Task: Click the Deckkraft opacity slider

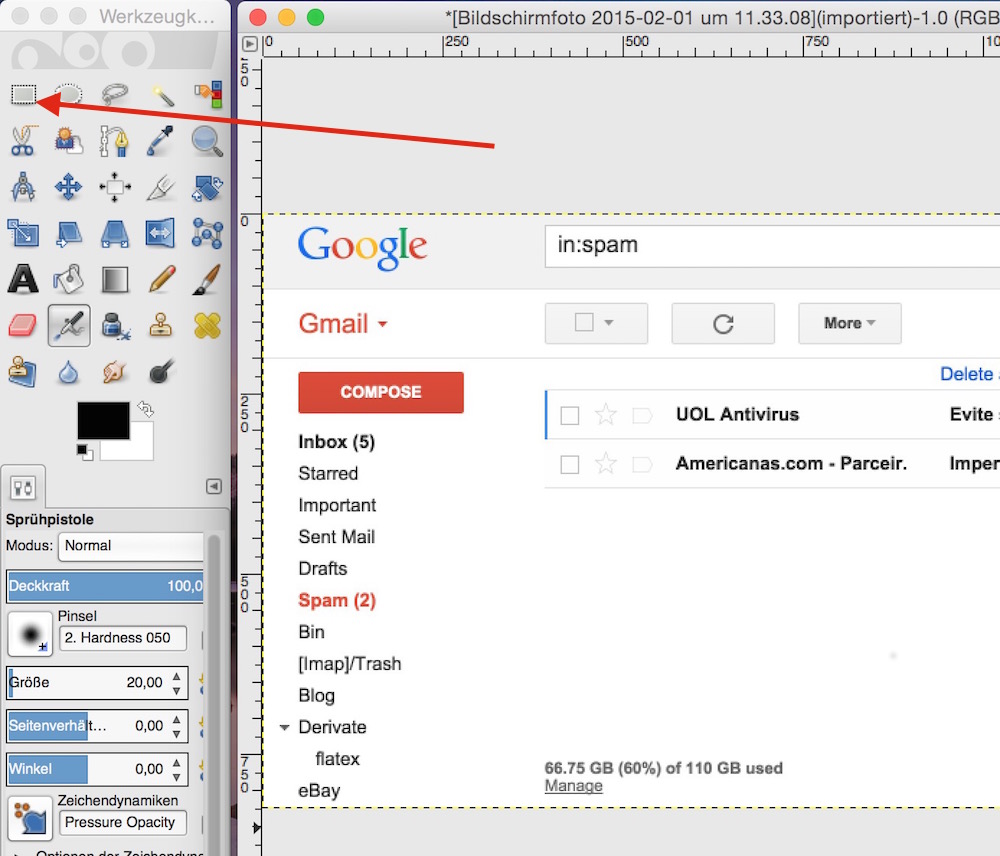Action: point(105,586)
